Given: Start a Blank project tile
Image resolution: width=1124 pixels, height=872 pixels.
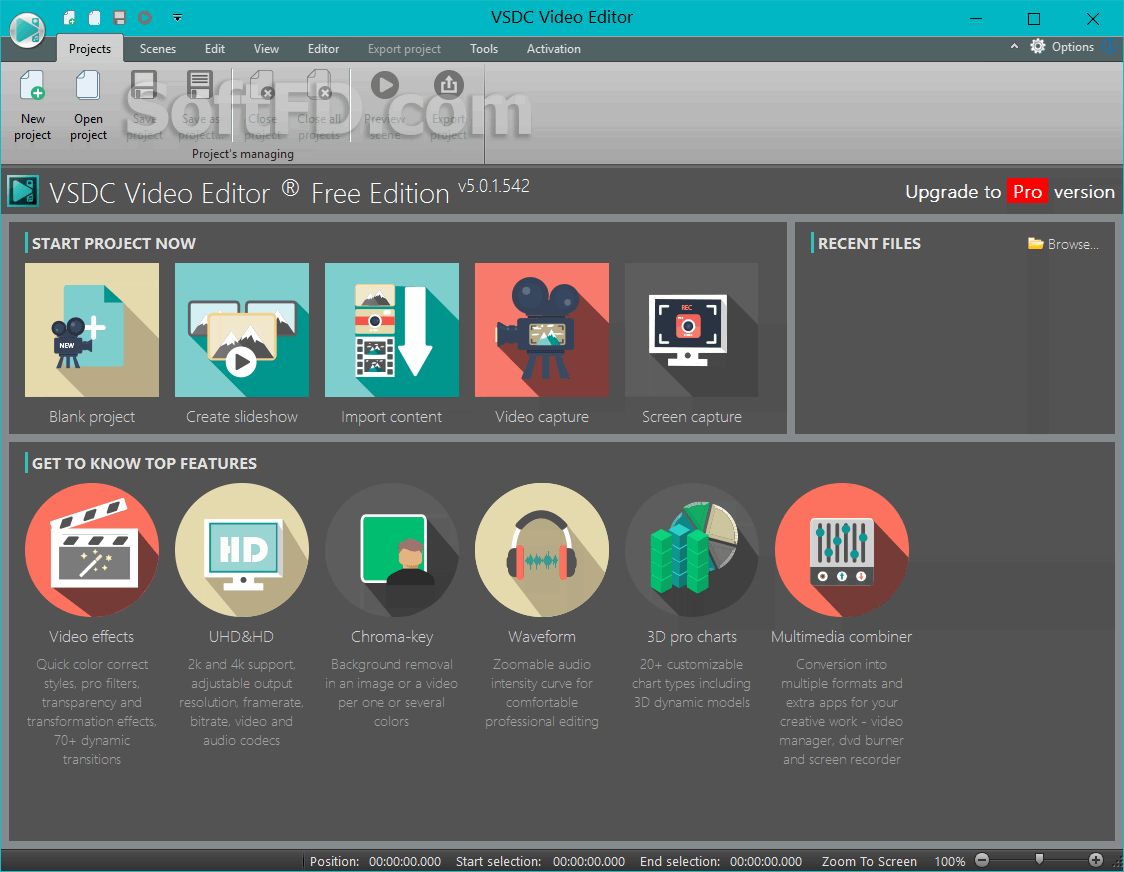Looking at the screenshot, I should click(92, 330).
